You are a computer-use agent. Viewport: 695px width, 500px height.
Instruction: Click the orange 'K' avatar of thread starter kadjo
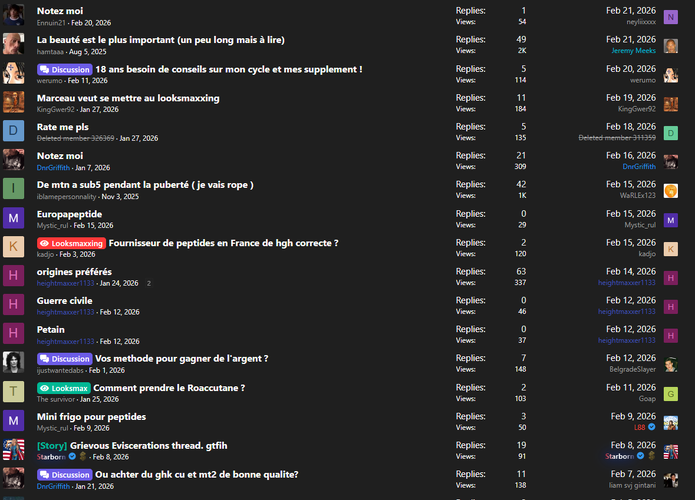click(14, 247)
